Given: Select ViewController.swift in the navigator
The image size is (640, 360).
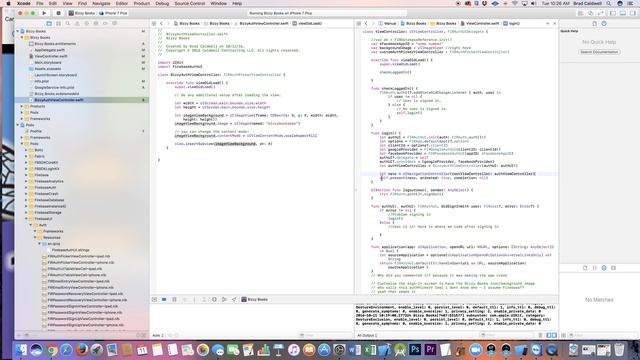Looking at the screenshot, I should coord(51,56).
